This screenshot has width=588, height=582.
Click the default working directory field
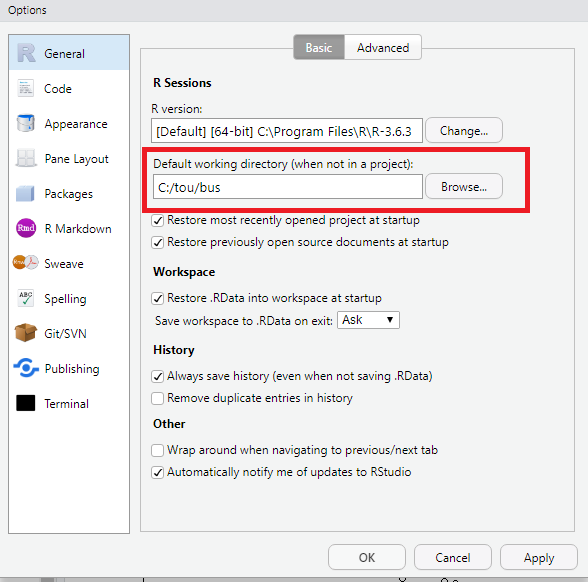tap(288, 187)
